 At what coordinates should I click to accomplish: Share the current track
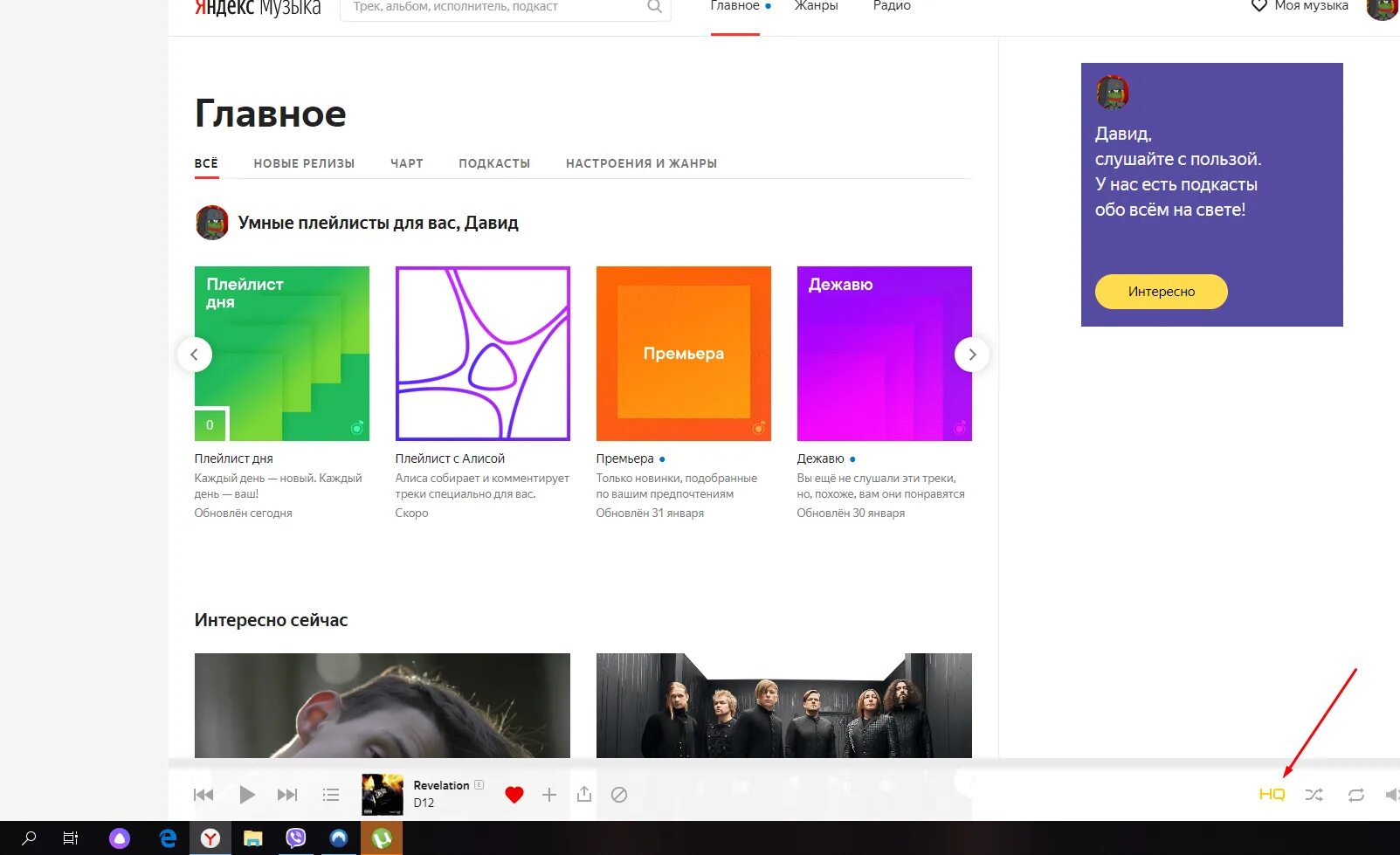click(x=584, y=794)
